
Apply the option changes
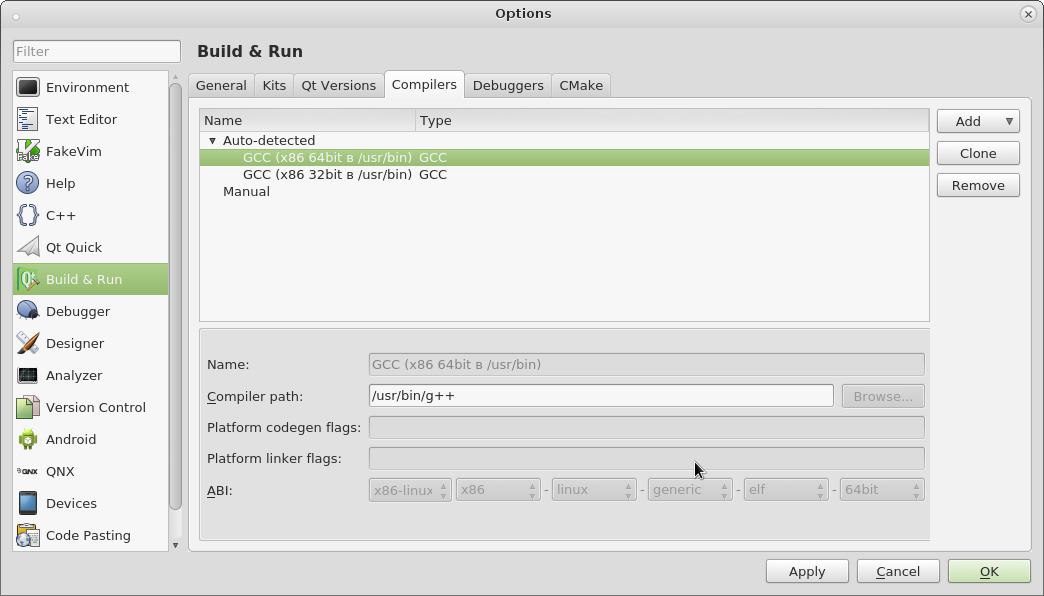(807, 571)
